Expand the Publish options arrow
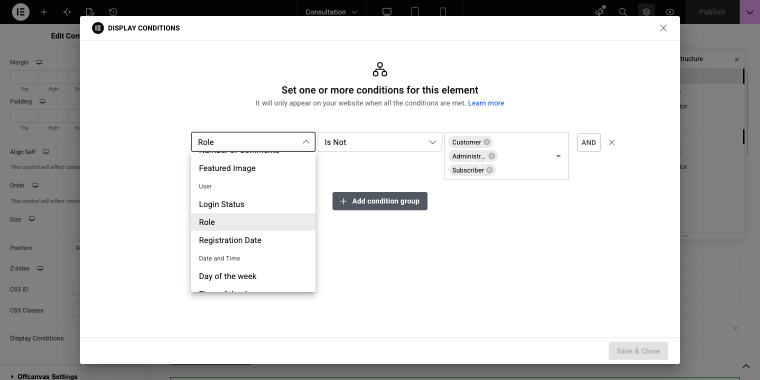Screen dimensions: 760x380 [x=750, y=12]
